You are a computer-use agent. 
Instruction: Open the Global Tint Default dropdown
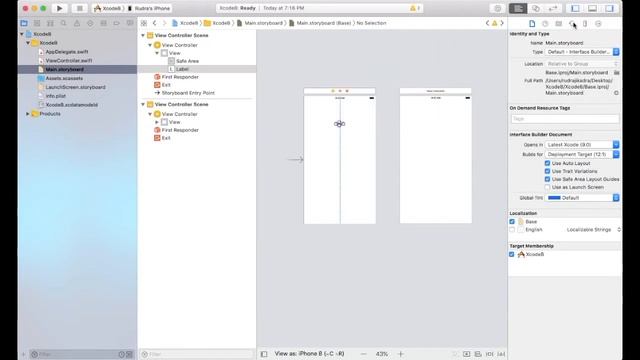tap(582, 198)
